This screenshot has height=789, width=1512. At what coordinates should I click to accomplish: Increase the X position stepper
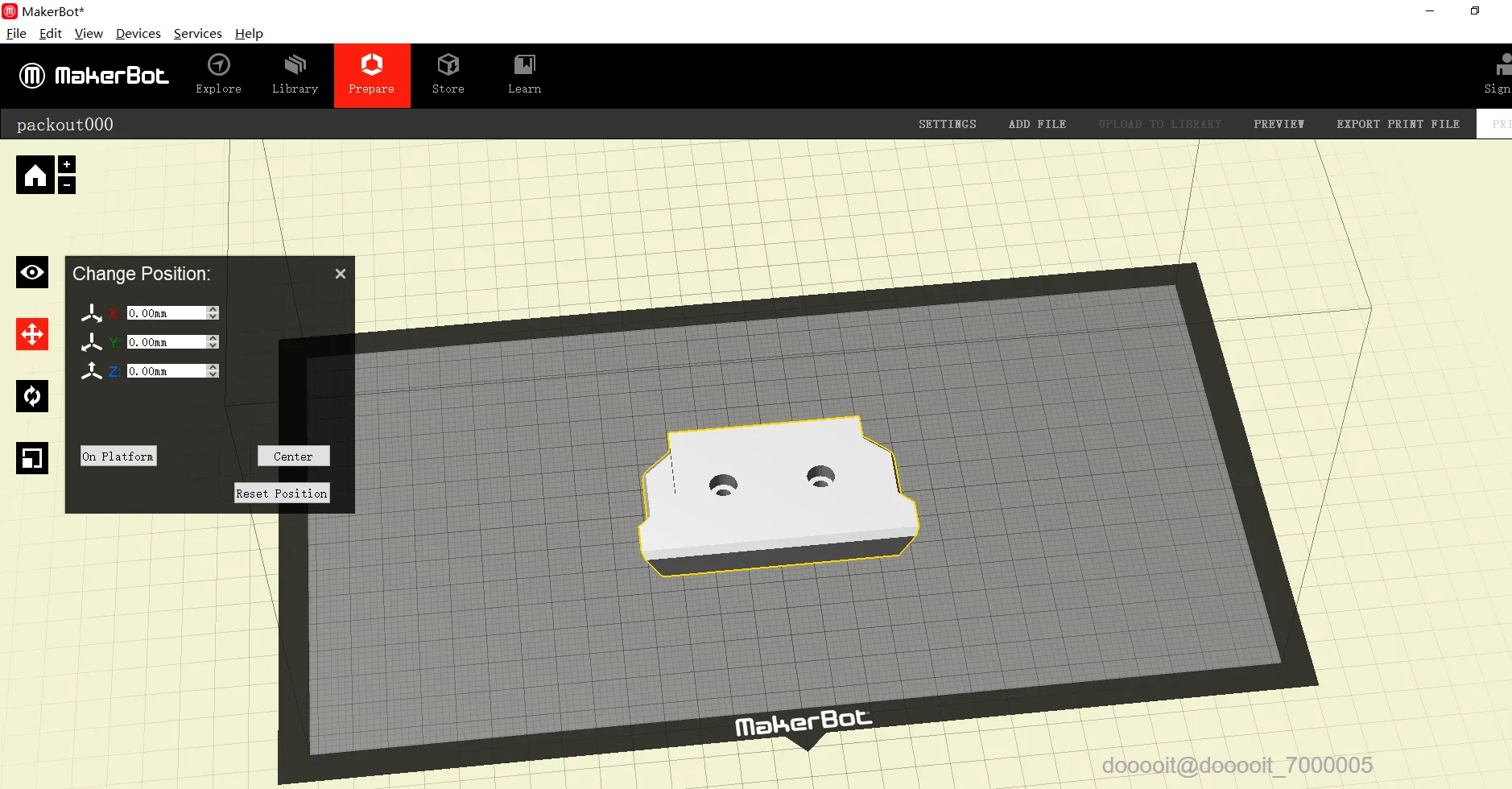click(213, 309)
